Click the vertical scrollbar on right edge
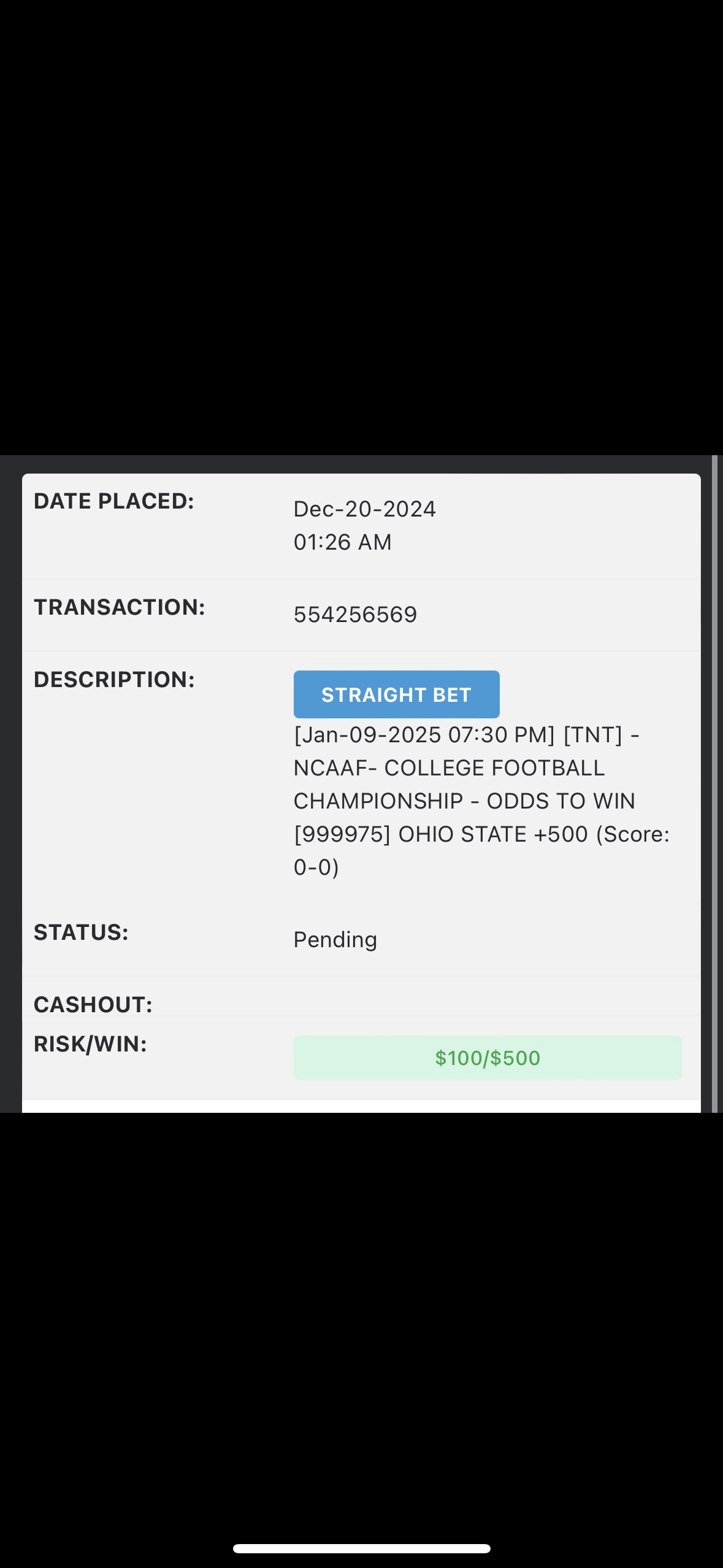The height and width of the screenshot is (1568, 723). [x=714, y=783]
